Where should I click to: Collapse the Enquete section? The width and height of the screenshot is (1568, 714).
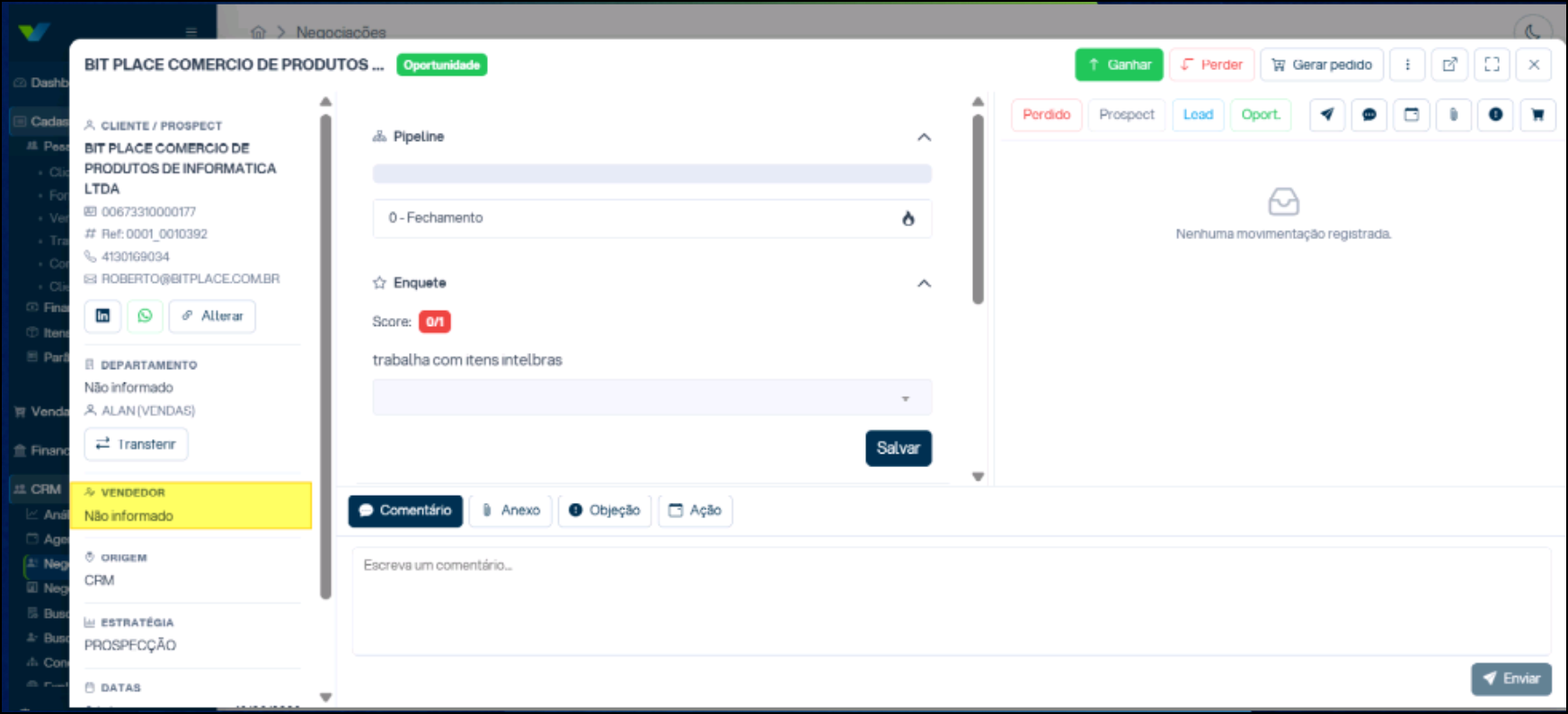(924, 284)
